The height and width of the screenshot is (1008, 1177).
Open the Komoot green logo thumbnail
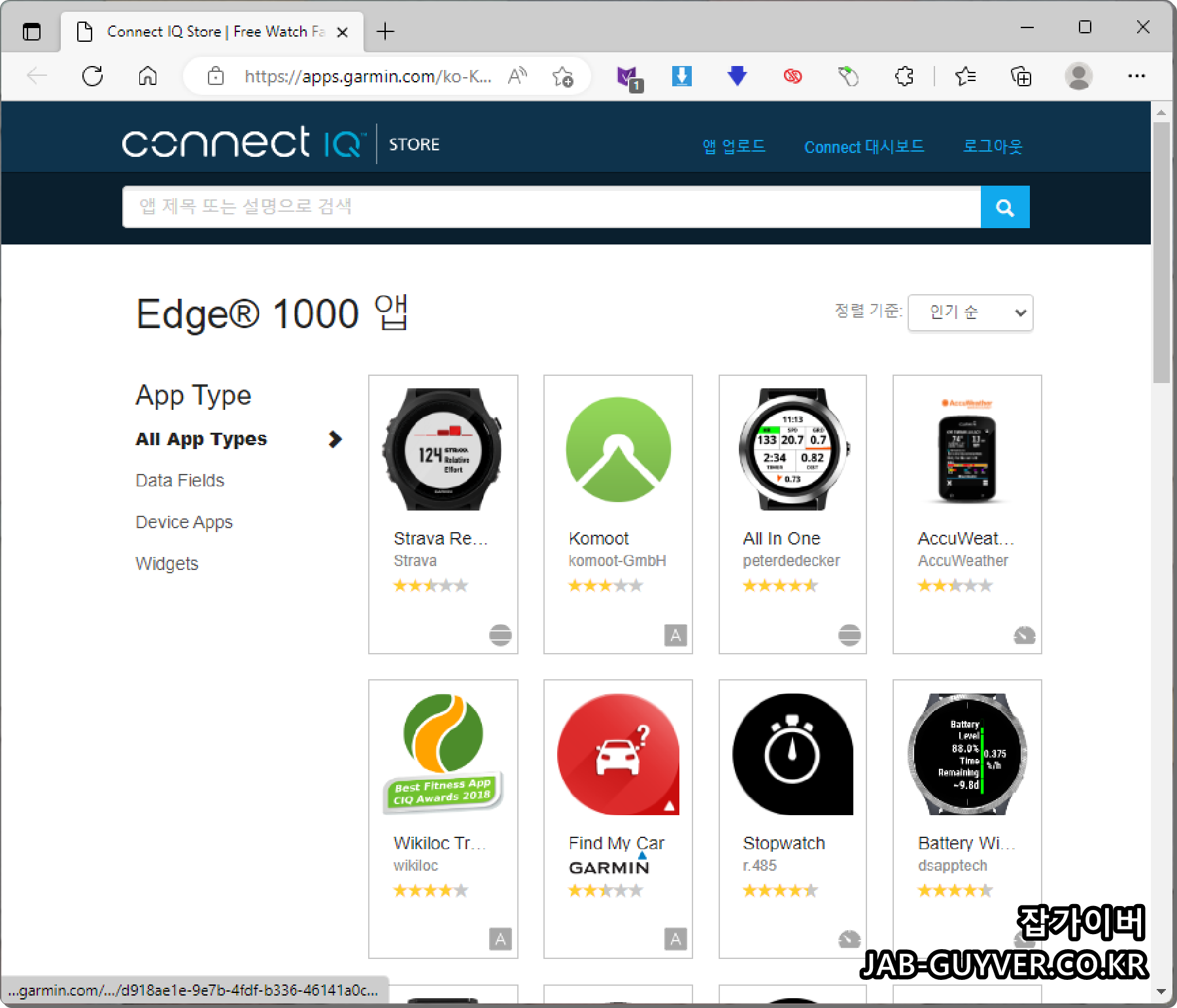(x=618, y=450)
